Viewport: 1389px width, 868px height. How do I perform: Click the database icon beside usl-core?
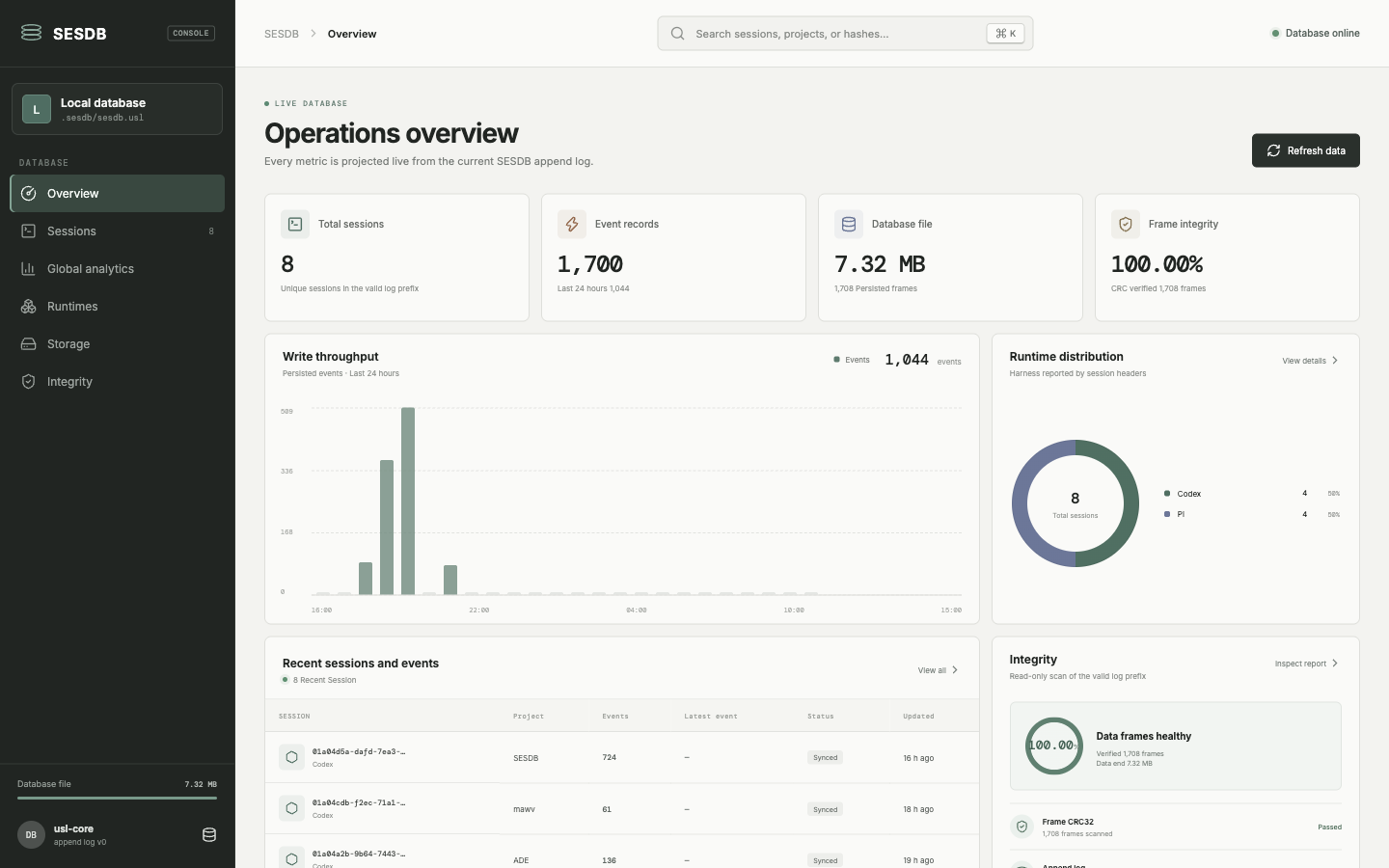[209, 834]
